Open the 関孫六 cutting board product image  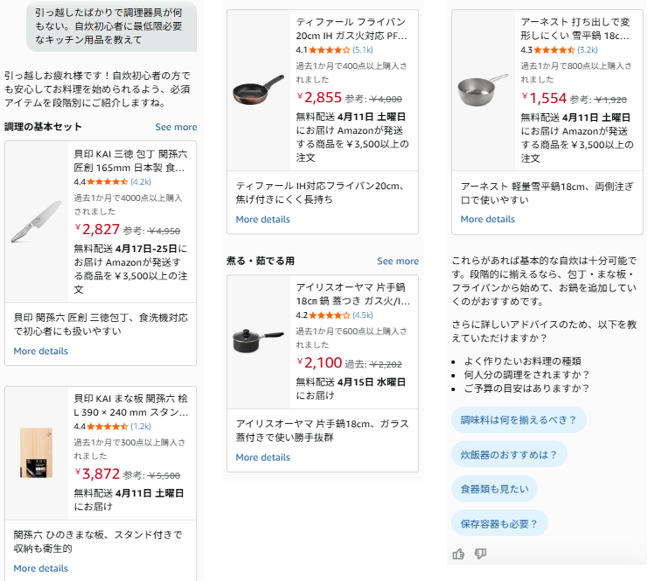click(x=37, y=452)
